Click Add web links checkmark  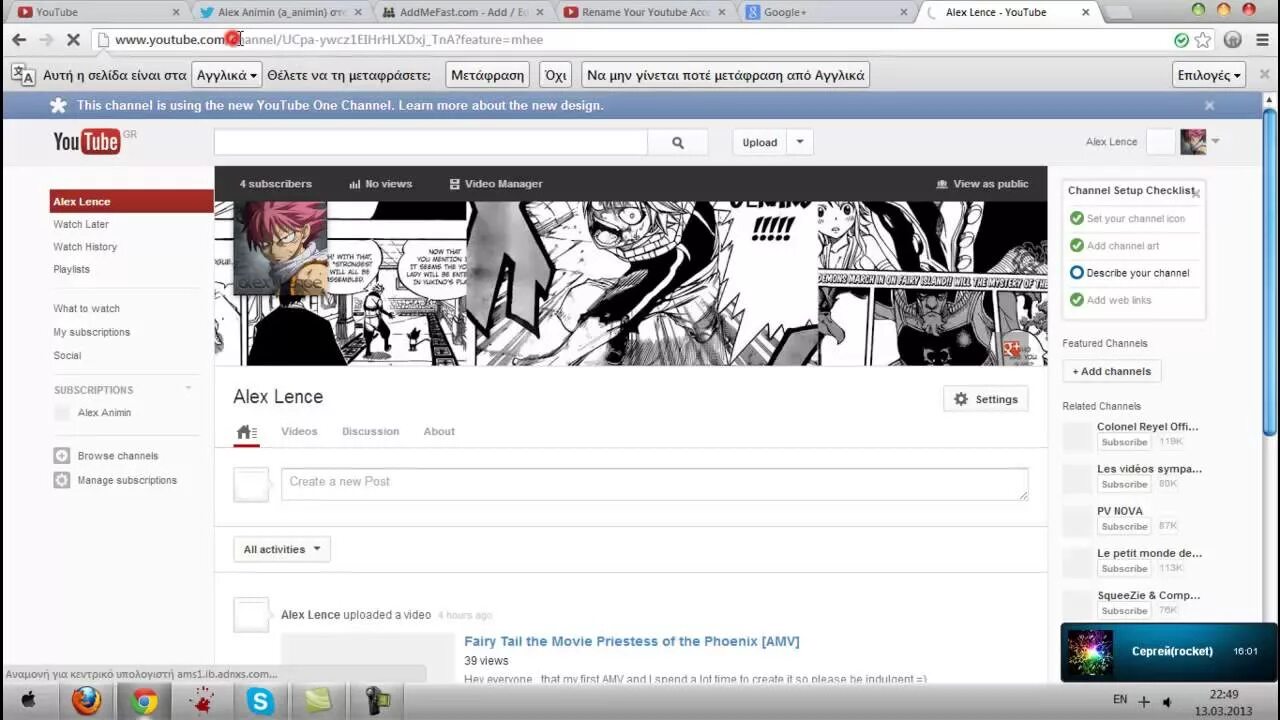(x=1077, y=299)
